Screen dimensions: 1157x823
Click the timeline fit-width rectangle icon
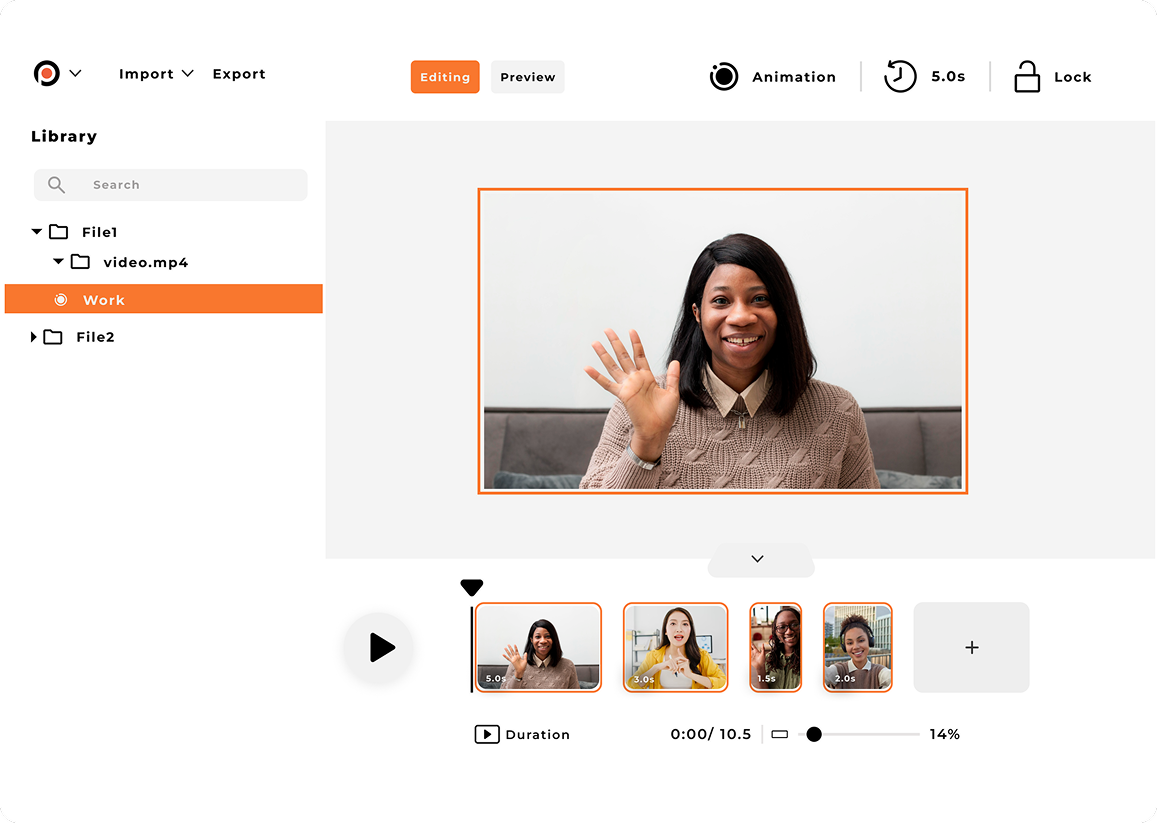(780, 734)
